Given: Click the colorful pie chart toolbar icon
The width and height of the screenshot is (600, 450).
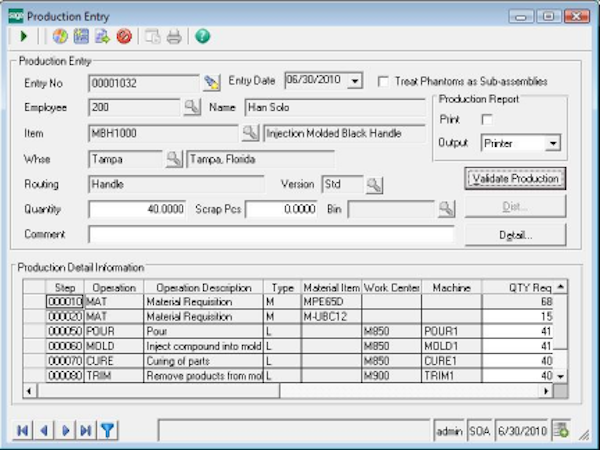Looking at the screenshot, I should (x=60, y=37).
